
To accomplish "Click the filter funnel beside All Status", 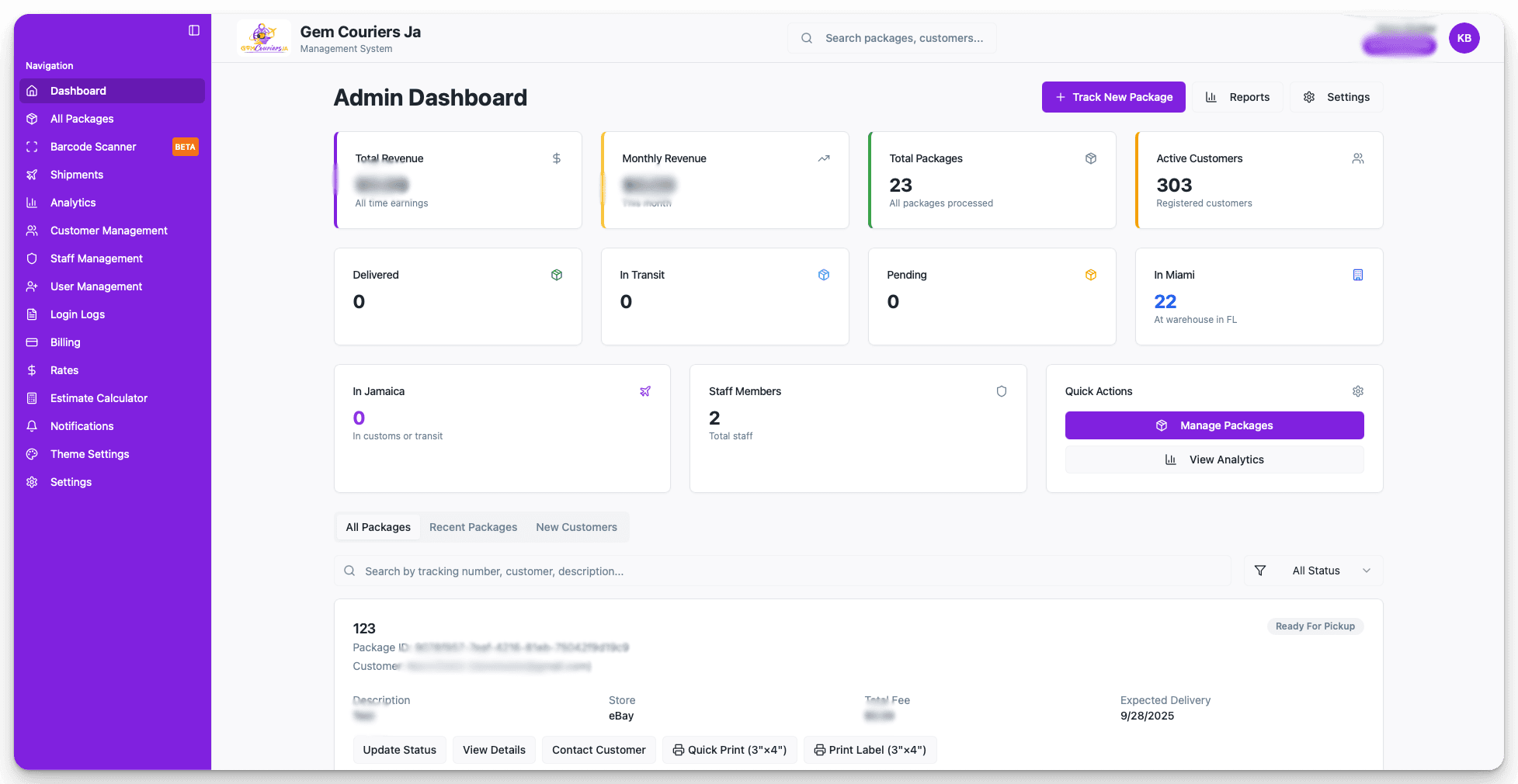I will coord(1260,571).
